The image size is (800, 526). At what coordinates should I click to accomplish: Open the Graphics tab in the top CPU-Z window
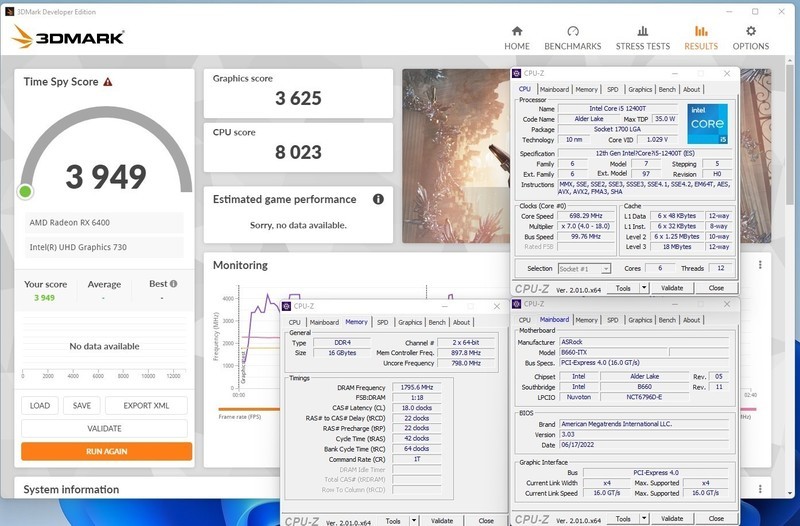[640, 89]
